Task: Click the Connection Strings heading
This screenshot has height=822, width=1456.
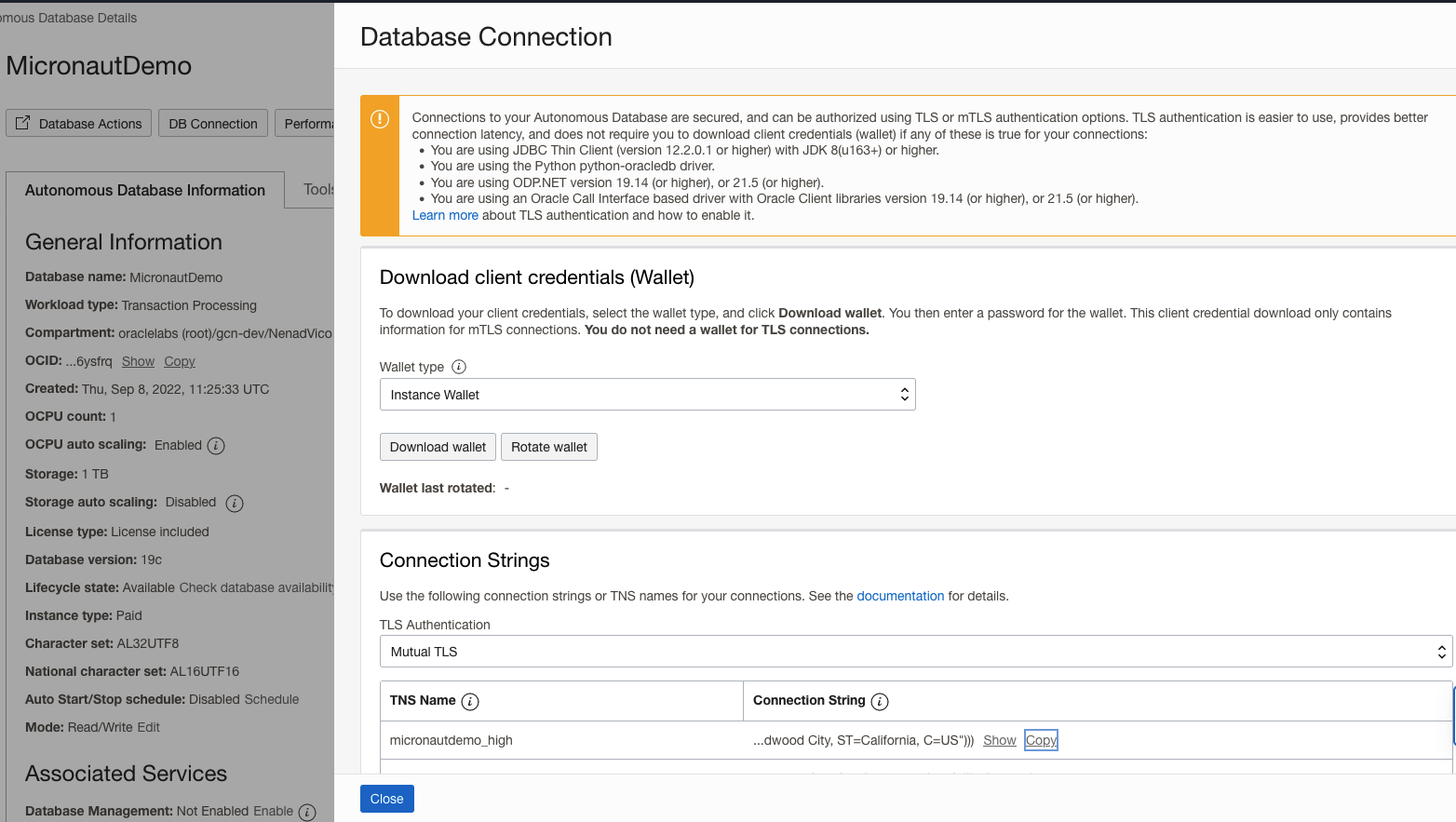Action: point(465,560)
